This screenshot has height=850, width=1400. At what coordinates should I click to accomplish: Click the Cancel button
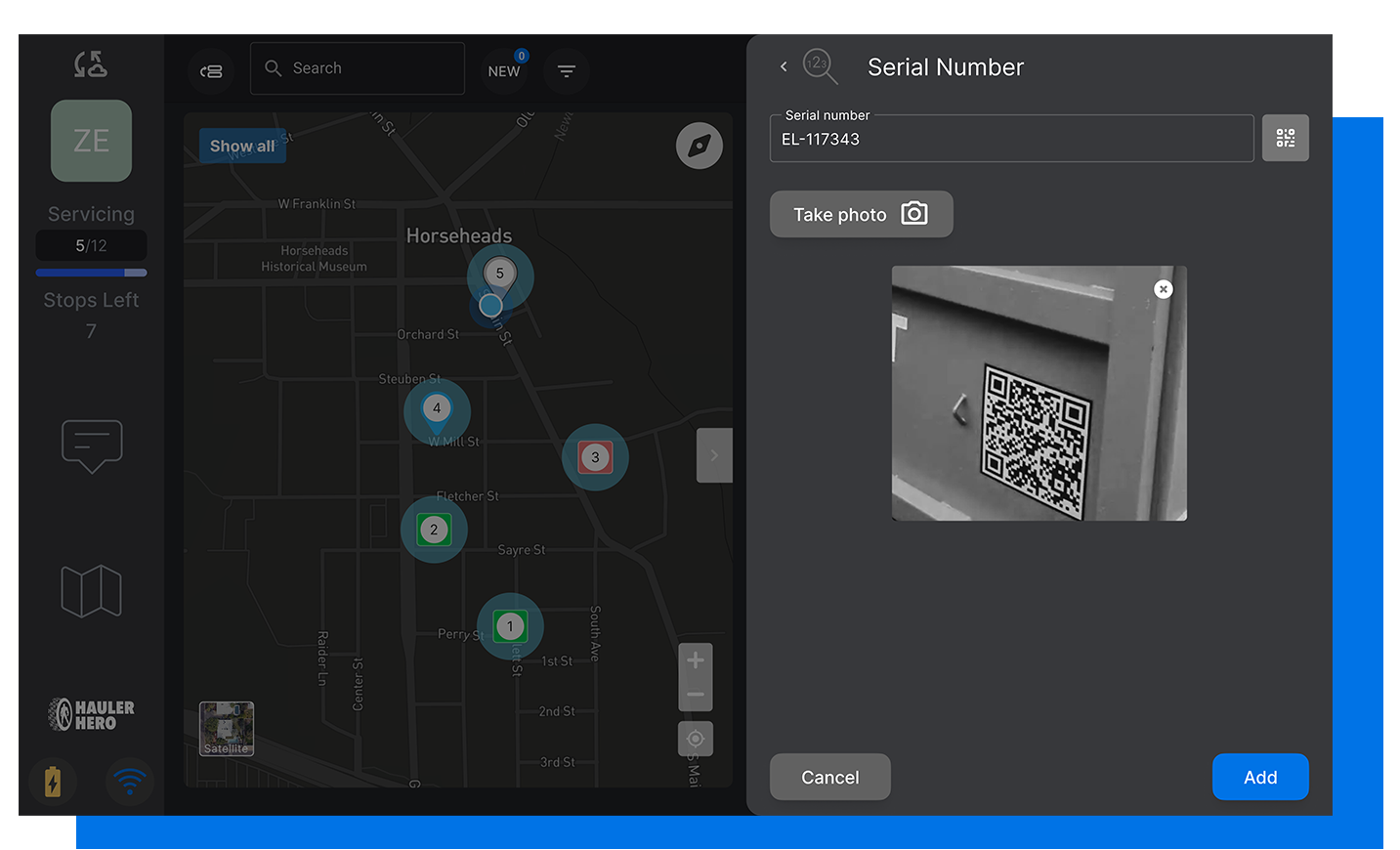(x=830, y=777)
